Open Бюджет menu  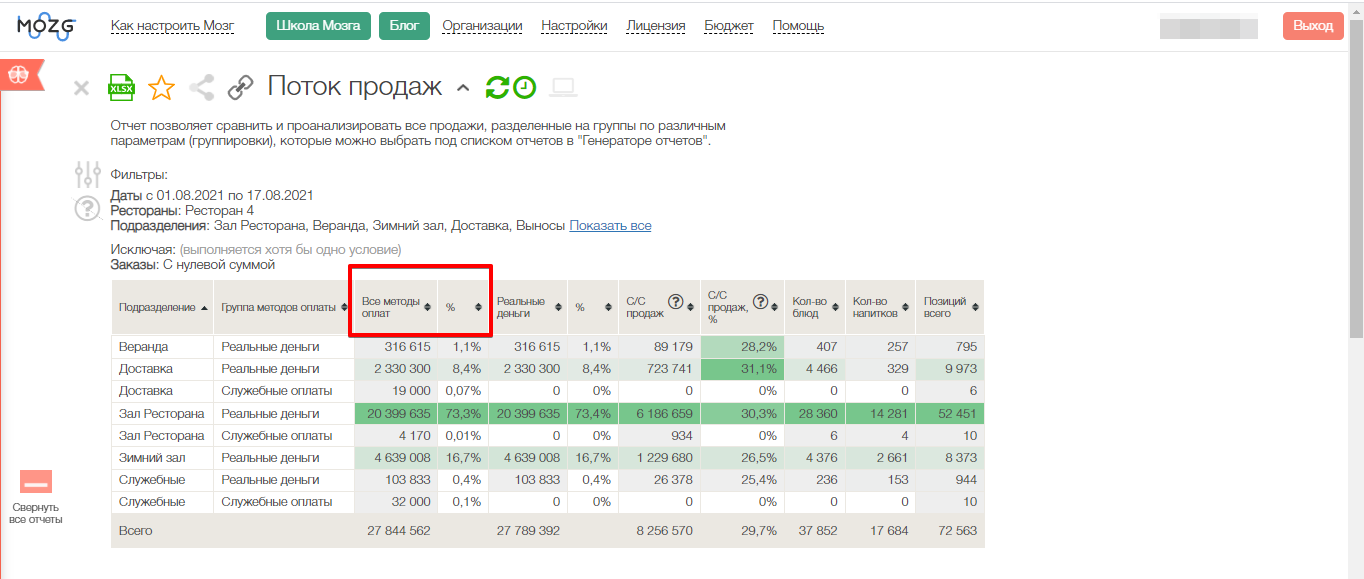729,26
